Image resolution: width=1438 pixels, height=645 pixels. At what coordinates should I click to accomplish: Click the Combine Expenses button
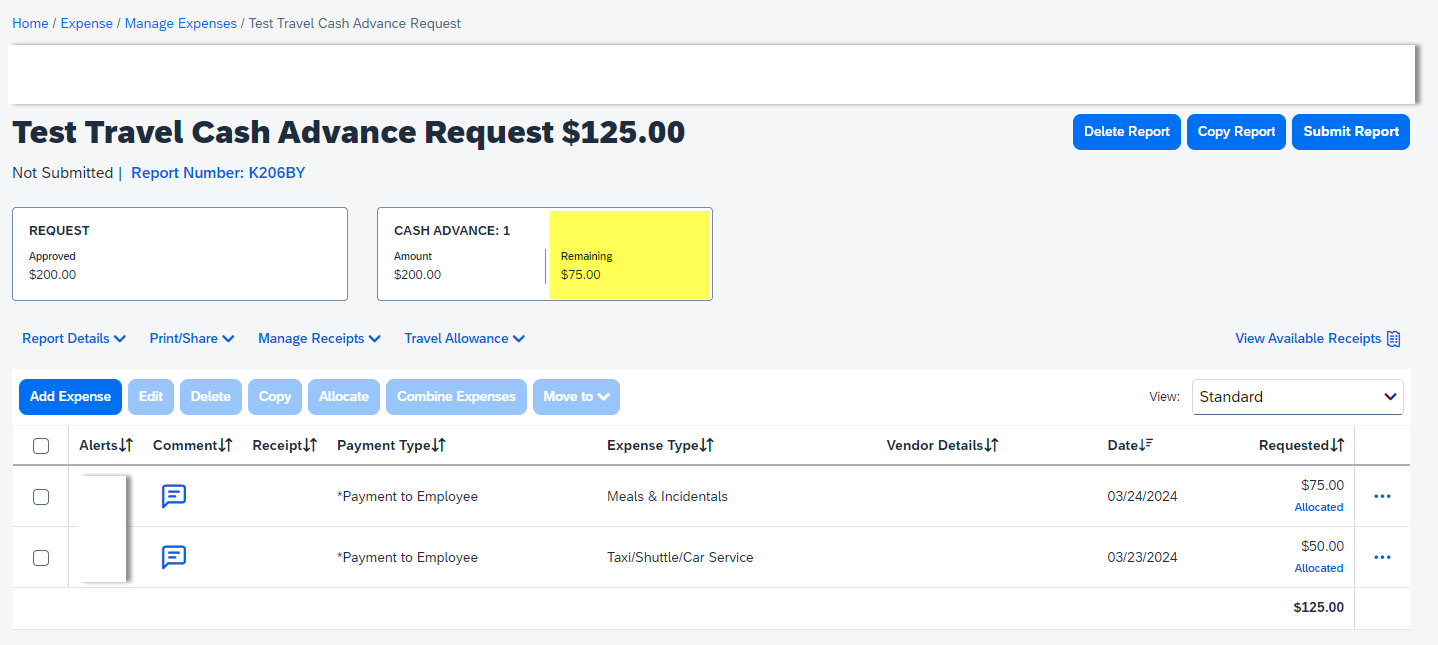[x=456, y=396]
